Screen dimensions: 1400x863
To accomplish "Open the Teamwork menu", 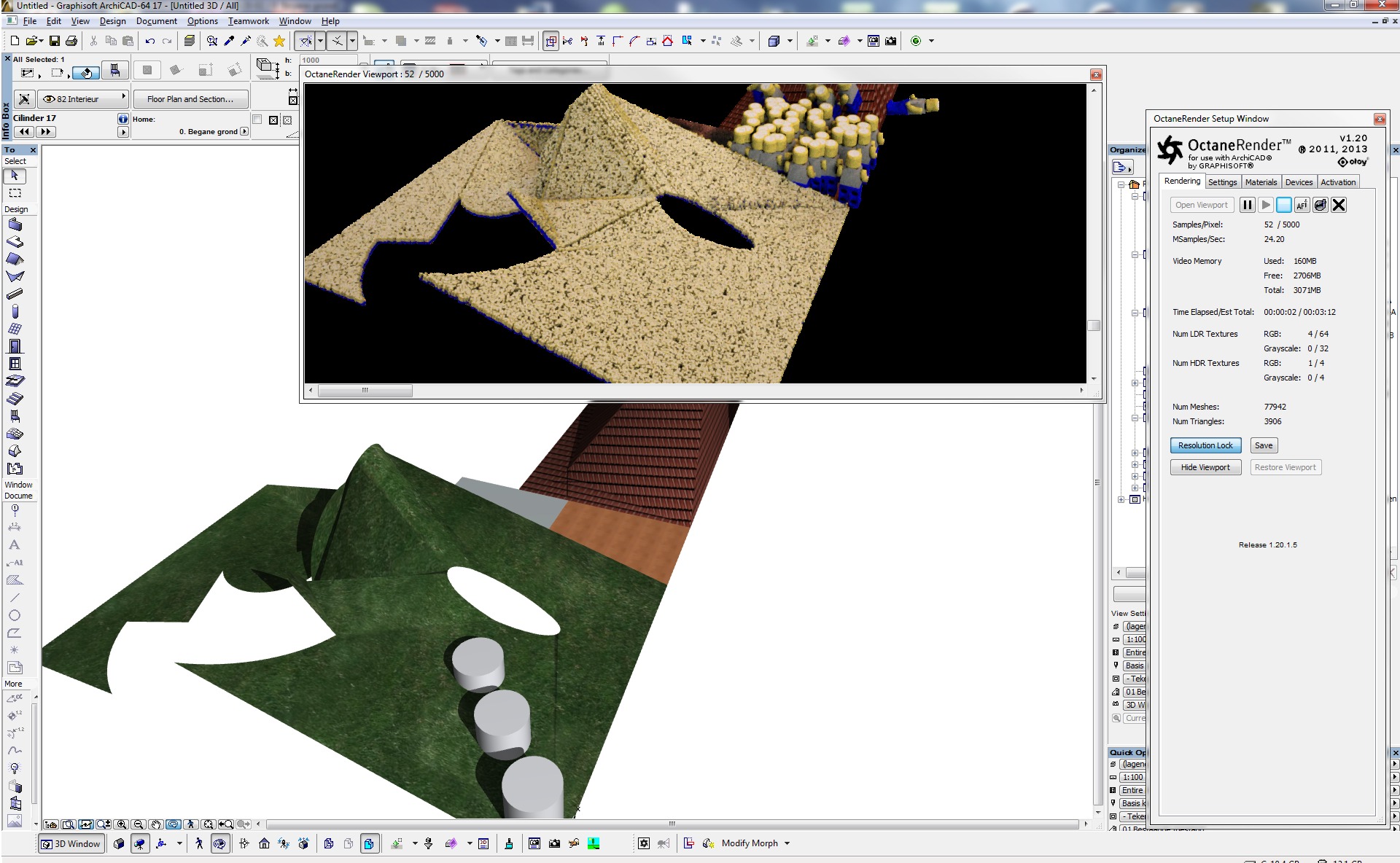I will click(x=248, y=21).
